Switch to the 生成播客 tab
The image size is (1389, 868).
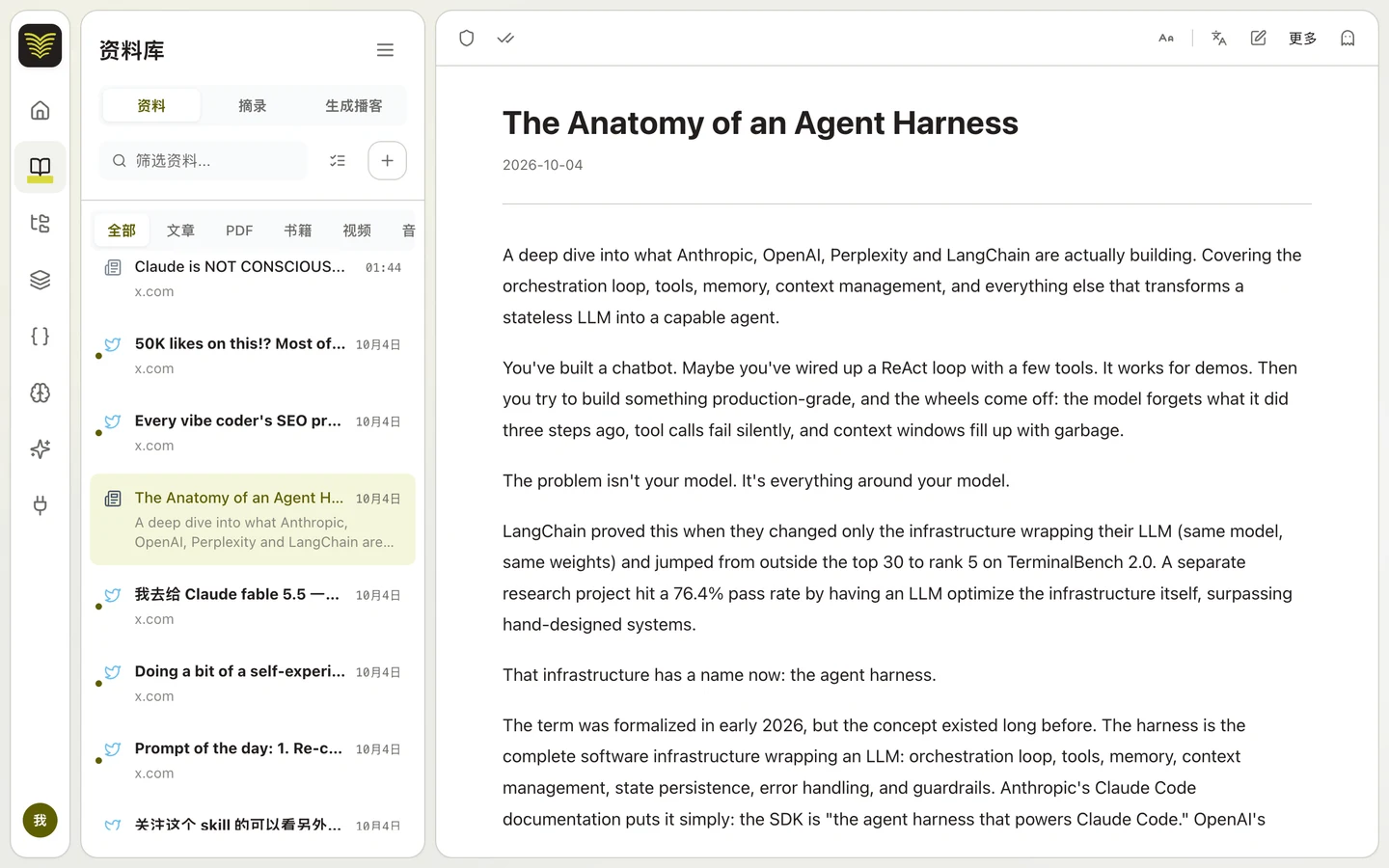[x=354, y=106]
